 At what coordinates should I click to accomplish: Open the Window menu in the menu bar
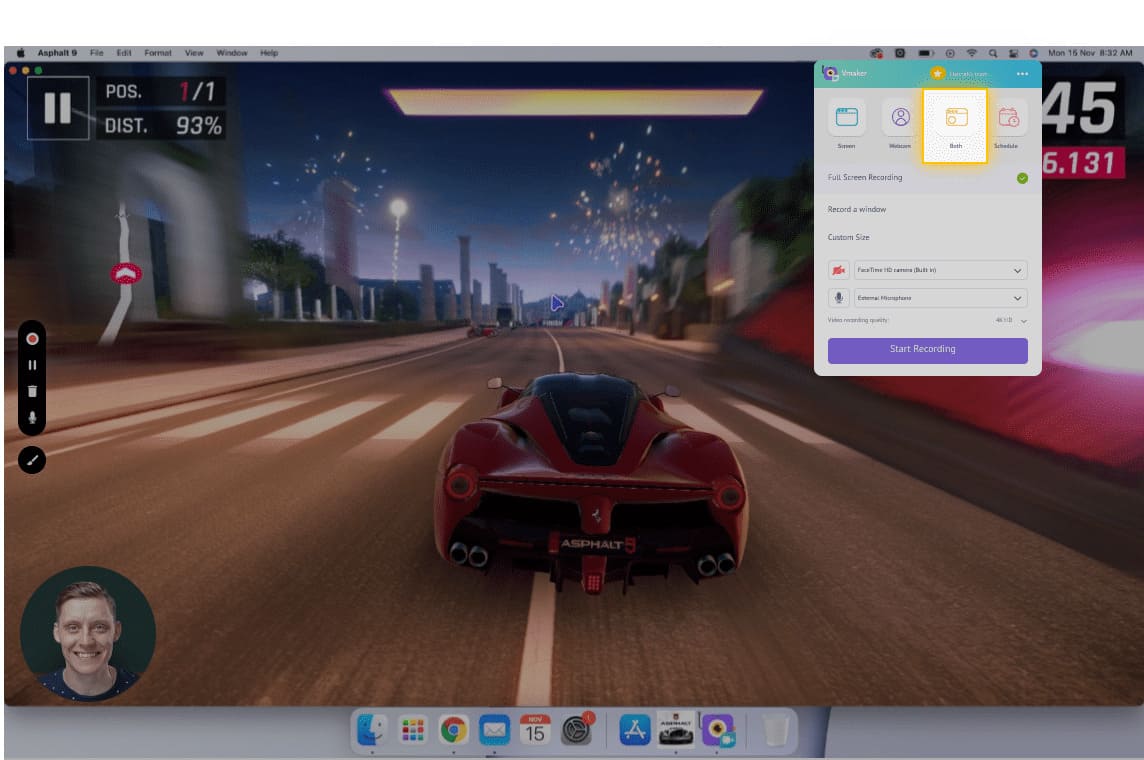[x=230, y=52]
